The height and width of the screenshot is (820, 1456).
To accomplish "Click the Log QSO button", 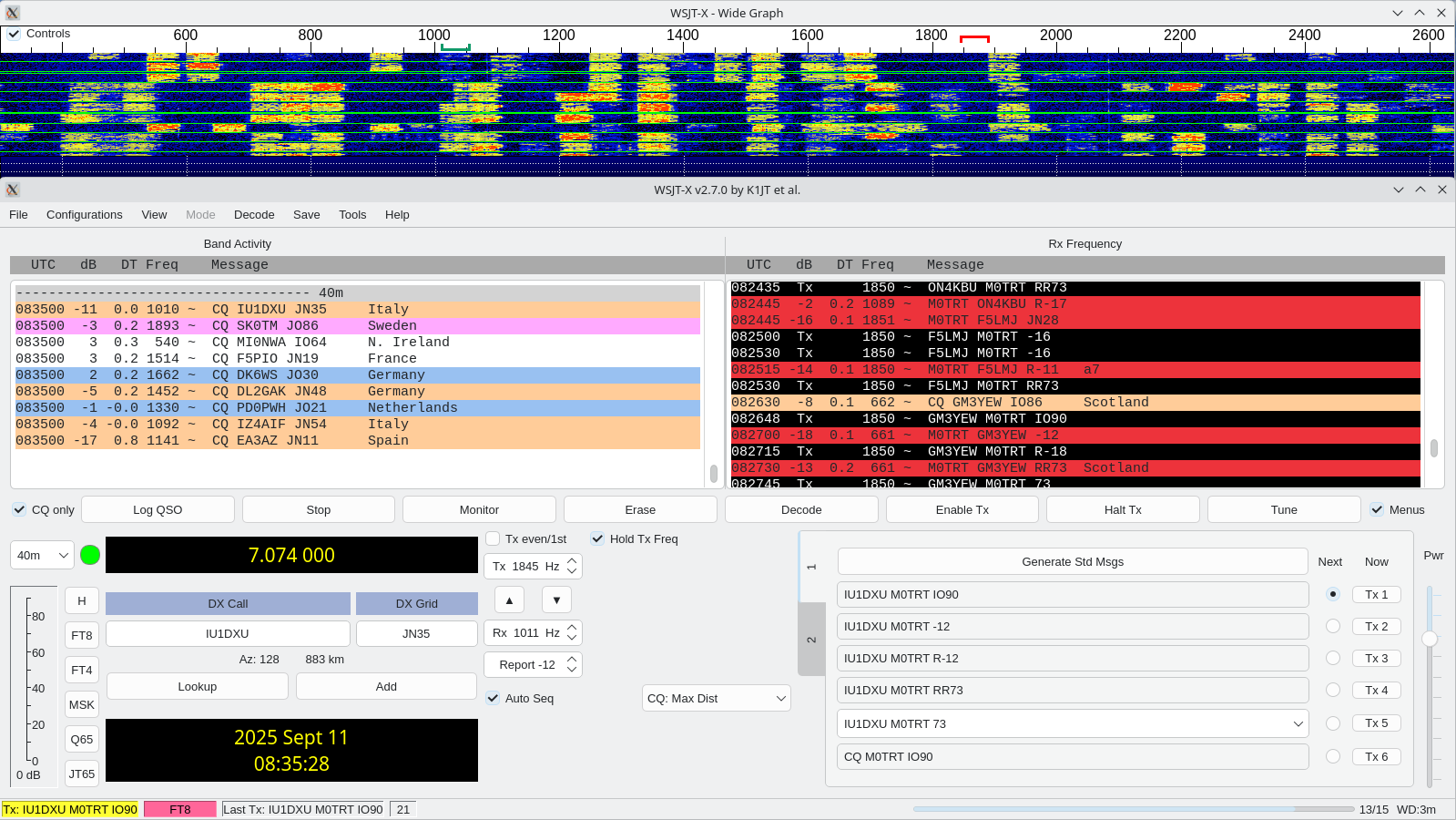I will (x=158, y=509).
